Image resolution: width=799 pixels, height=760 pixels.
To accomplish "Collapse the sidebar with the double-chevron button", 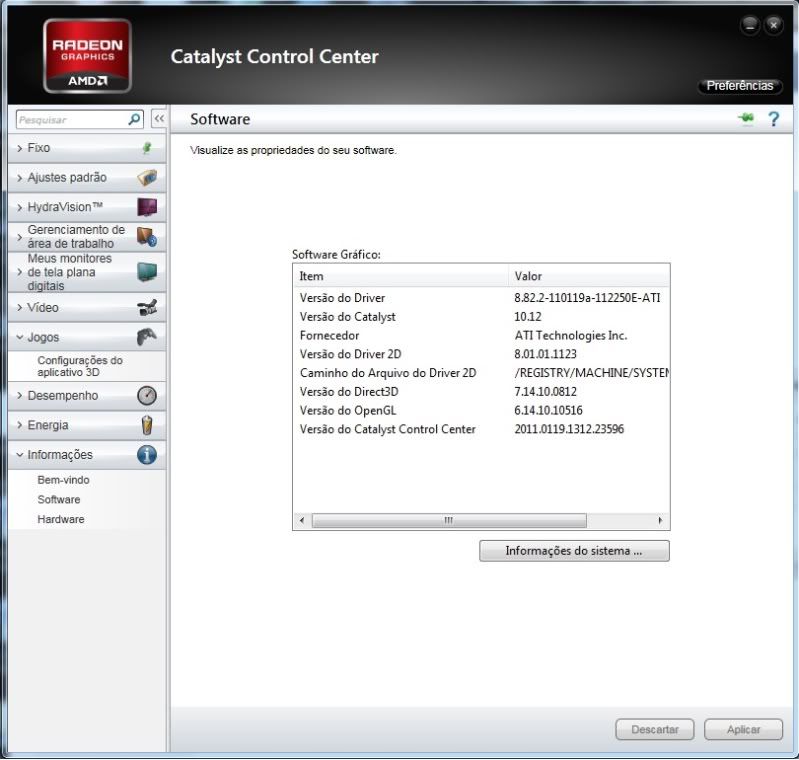I will pos(159,119).
